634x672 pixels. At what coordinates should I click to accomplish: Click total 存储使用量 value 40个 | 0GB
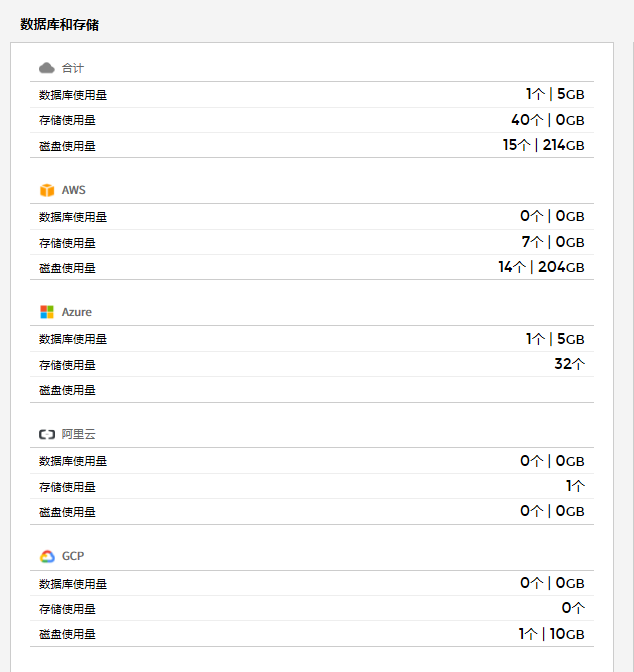click(x=547, y=120)
